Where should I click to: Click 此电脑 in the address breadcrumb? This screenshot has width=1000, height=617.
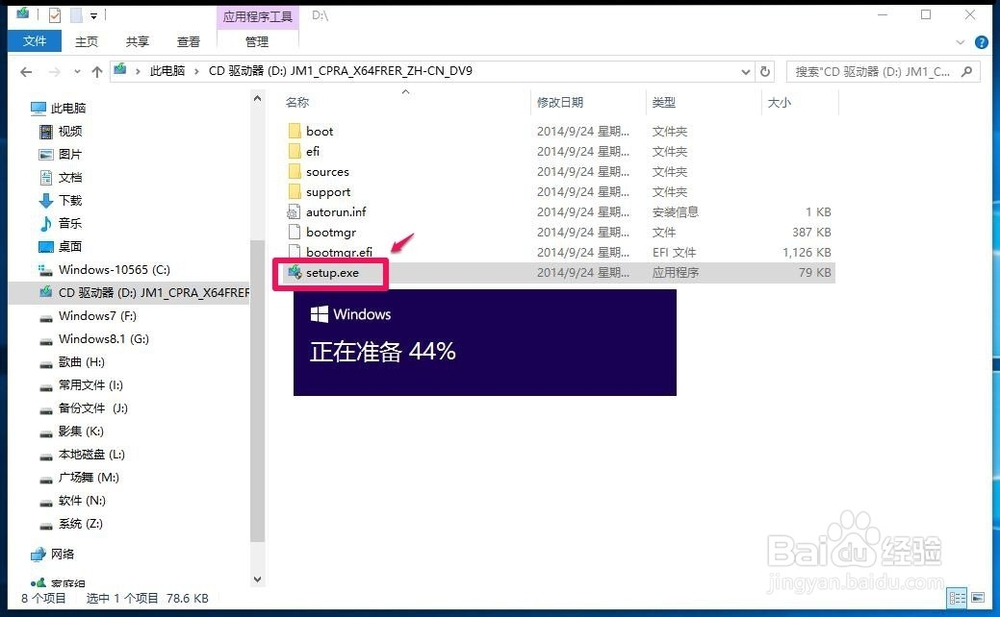(x=167, y=71)
